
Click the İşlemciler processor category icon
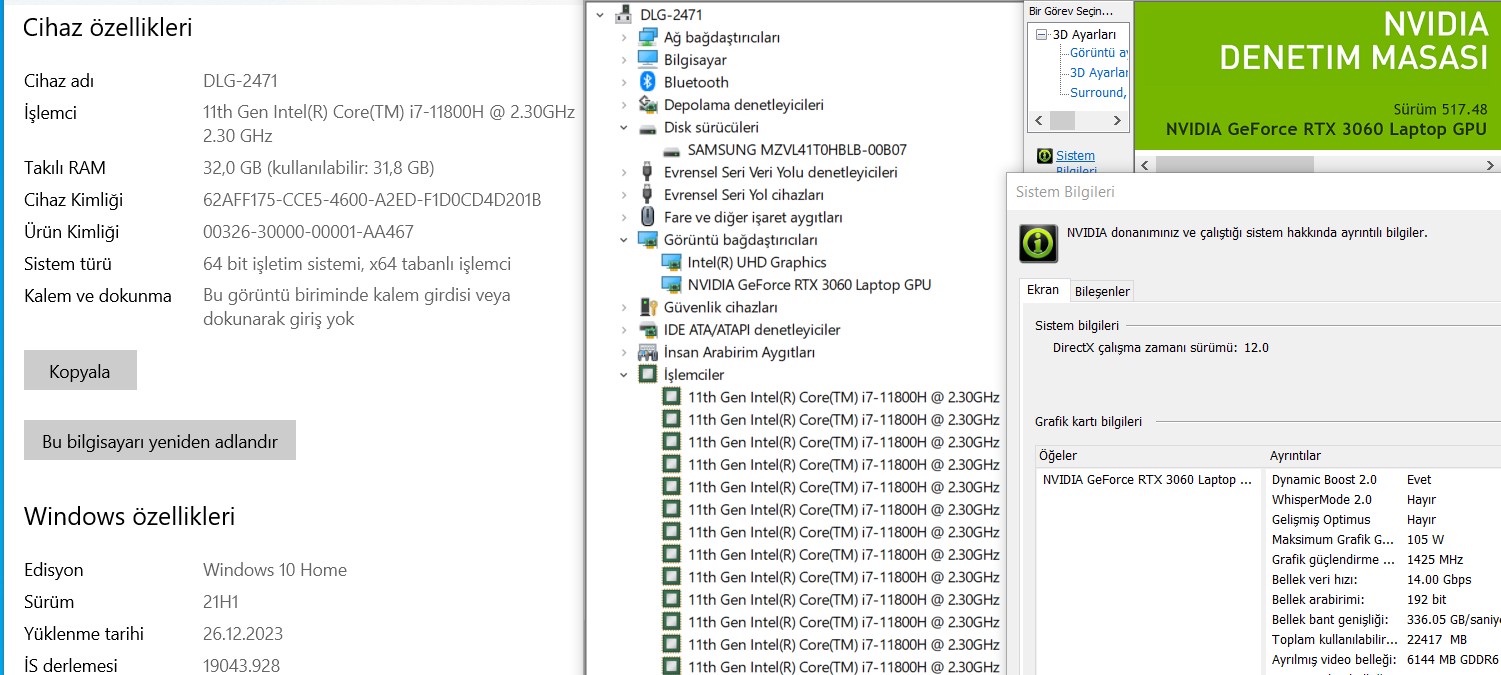647,375
